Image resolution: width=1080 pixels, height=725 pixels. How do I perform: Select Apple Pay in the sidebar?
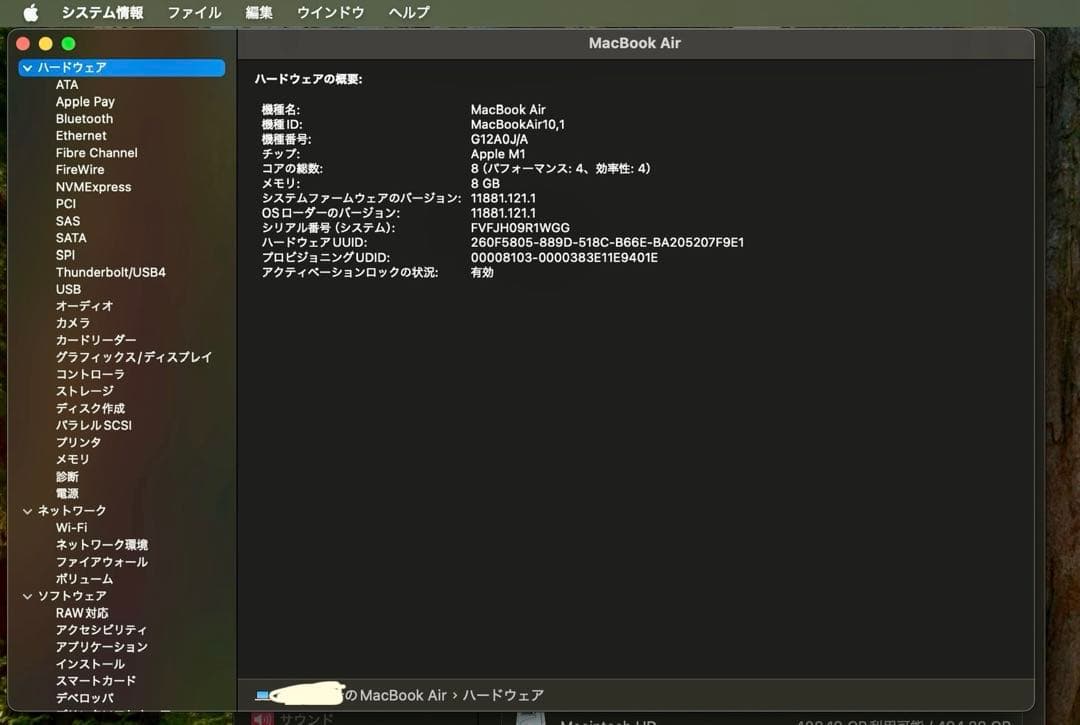point(85,101)
